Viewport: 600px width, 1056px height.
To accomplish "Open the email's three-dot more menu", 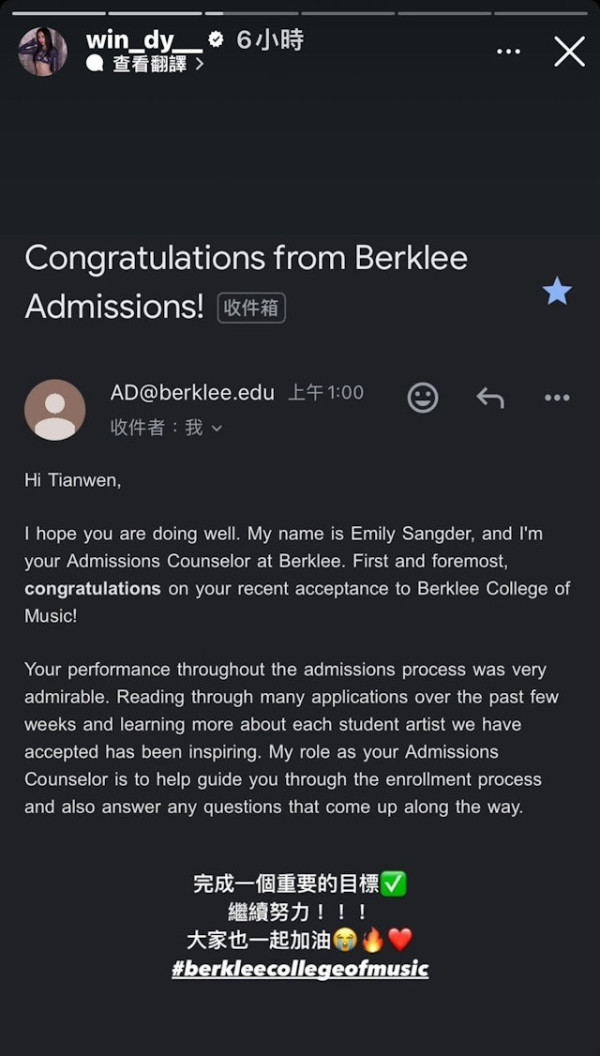I will pyautogui.click(x=557, y=398).
